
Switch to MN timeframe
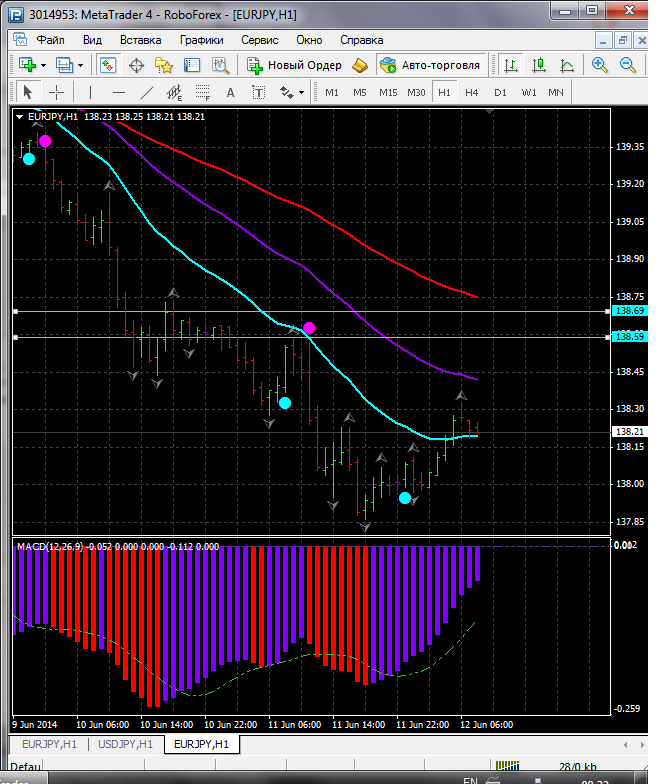click(x=556, y=92)
